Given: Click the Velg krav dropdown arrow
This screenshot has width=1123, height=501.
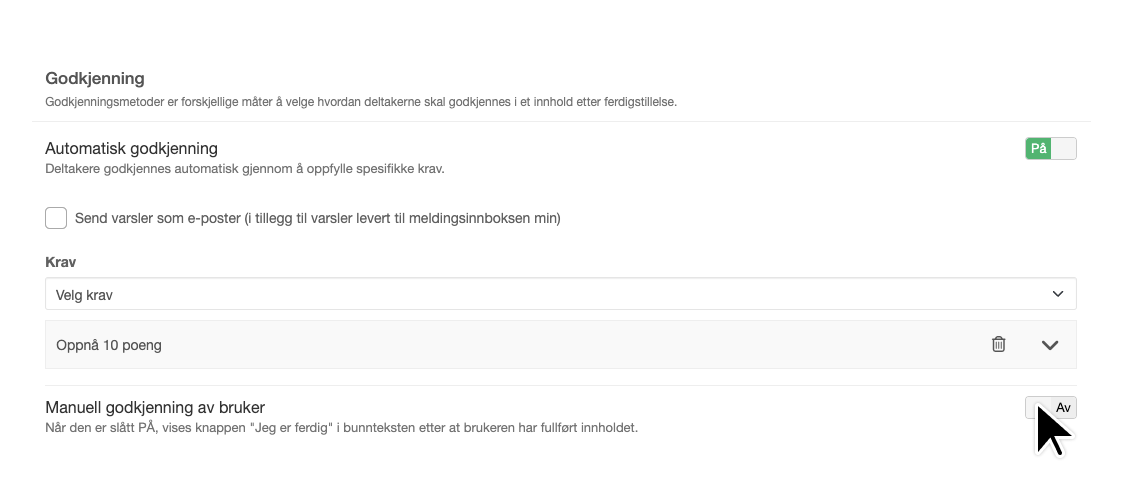Looking at the screenshot, I should coord(1058,294).
